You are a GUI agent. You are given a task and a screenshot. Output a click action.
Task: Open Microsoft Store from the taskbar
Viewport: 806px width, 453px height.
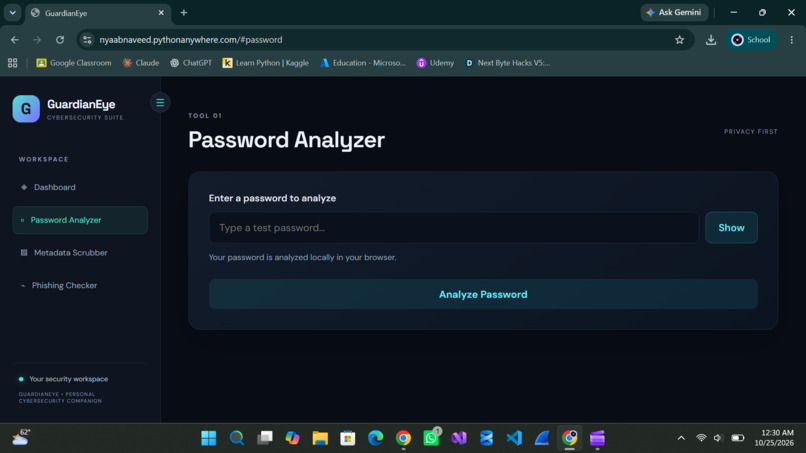(347, 438)
